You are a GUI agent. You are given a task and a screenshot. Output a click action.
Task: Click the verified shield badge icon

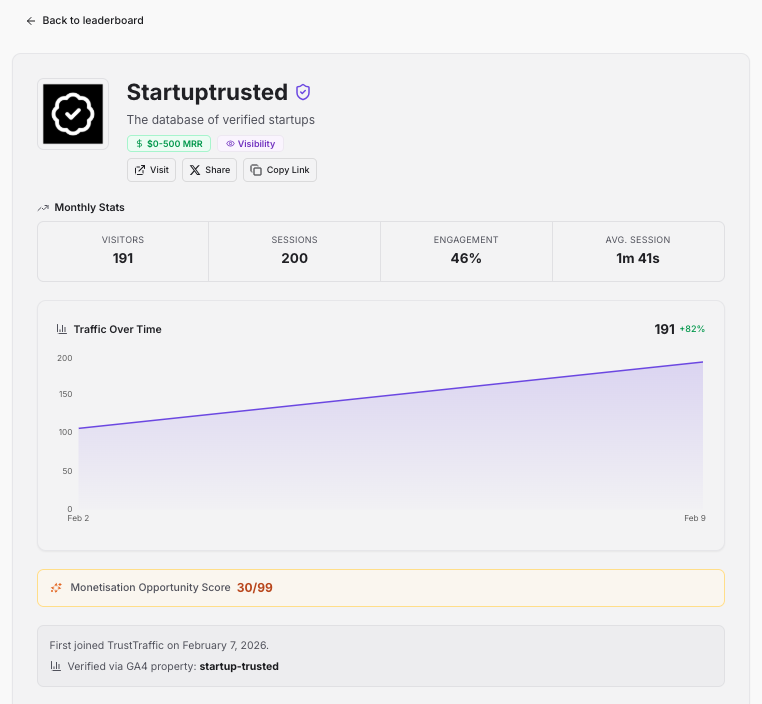[303, 92]
